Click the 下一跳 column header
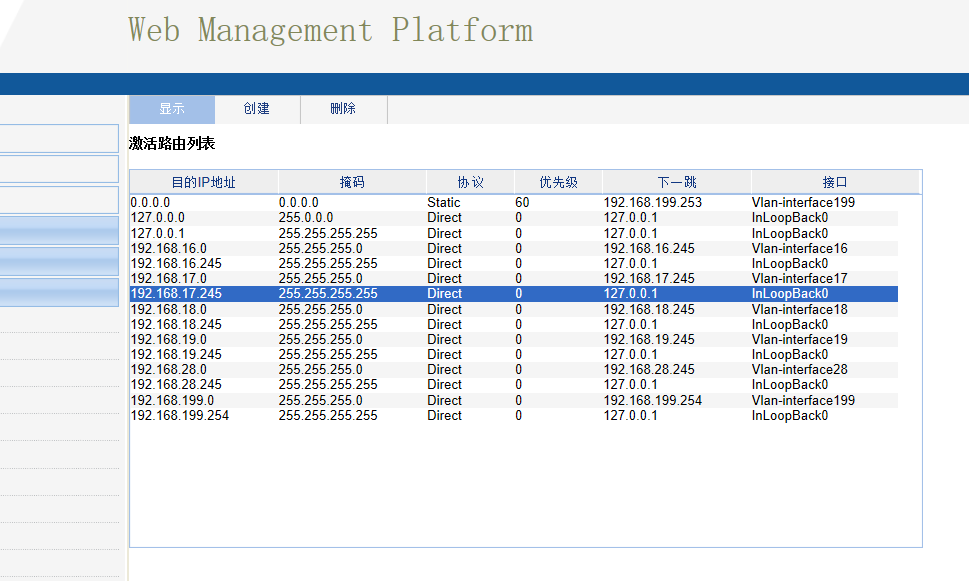Viewport: 969px width, 581px height. click(x=677, y=182)
